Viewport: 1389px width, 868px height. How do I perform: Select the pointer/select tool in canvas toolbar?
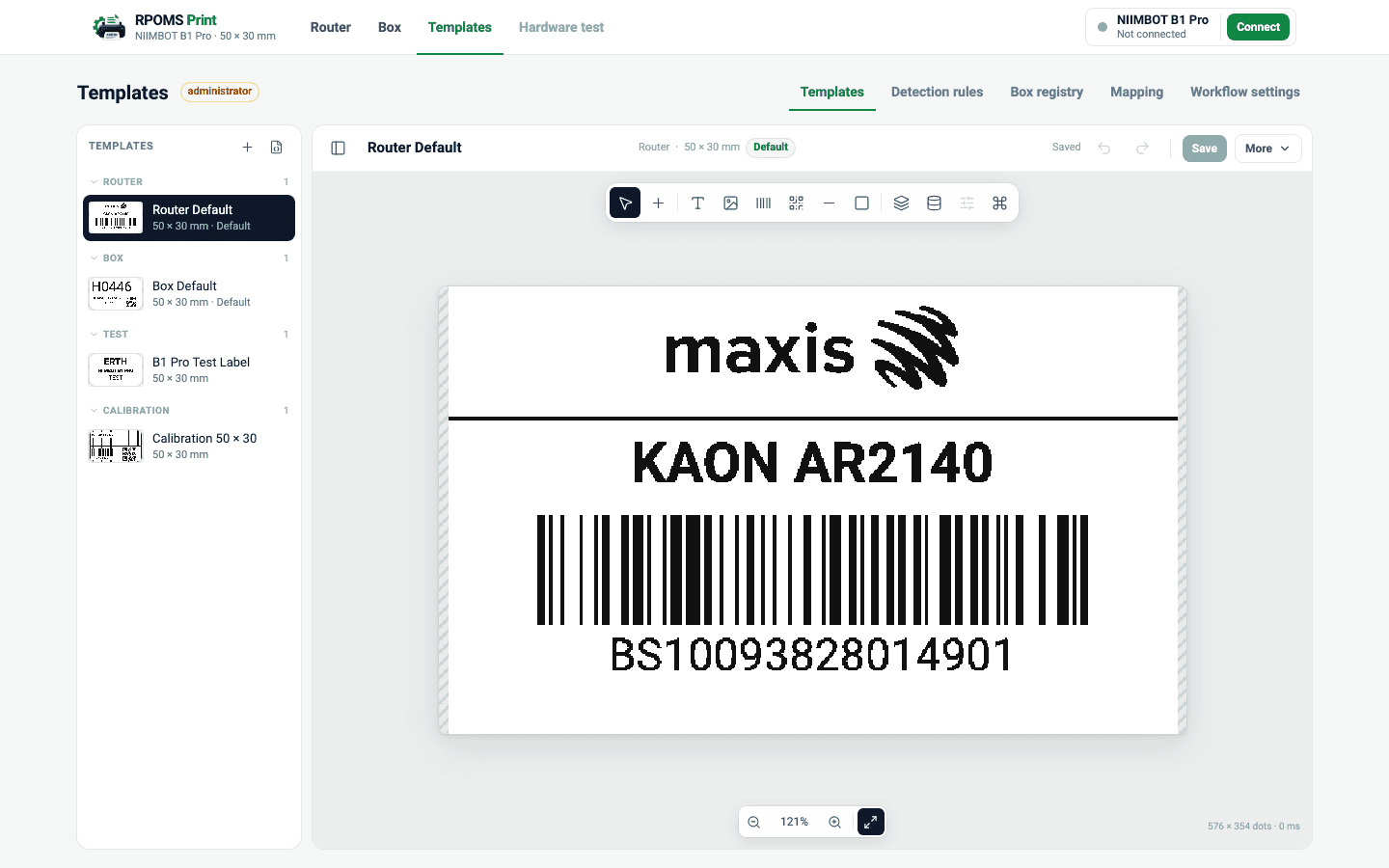pyautogui.click(x=625, y=203)
